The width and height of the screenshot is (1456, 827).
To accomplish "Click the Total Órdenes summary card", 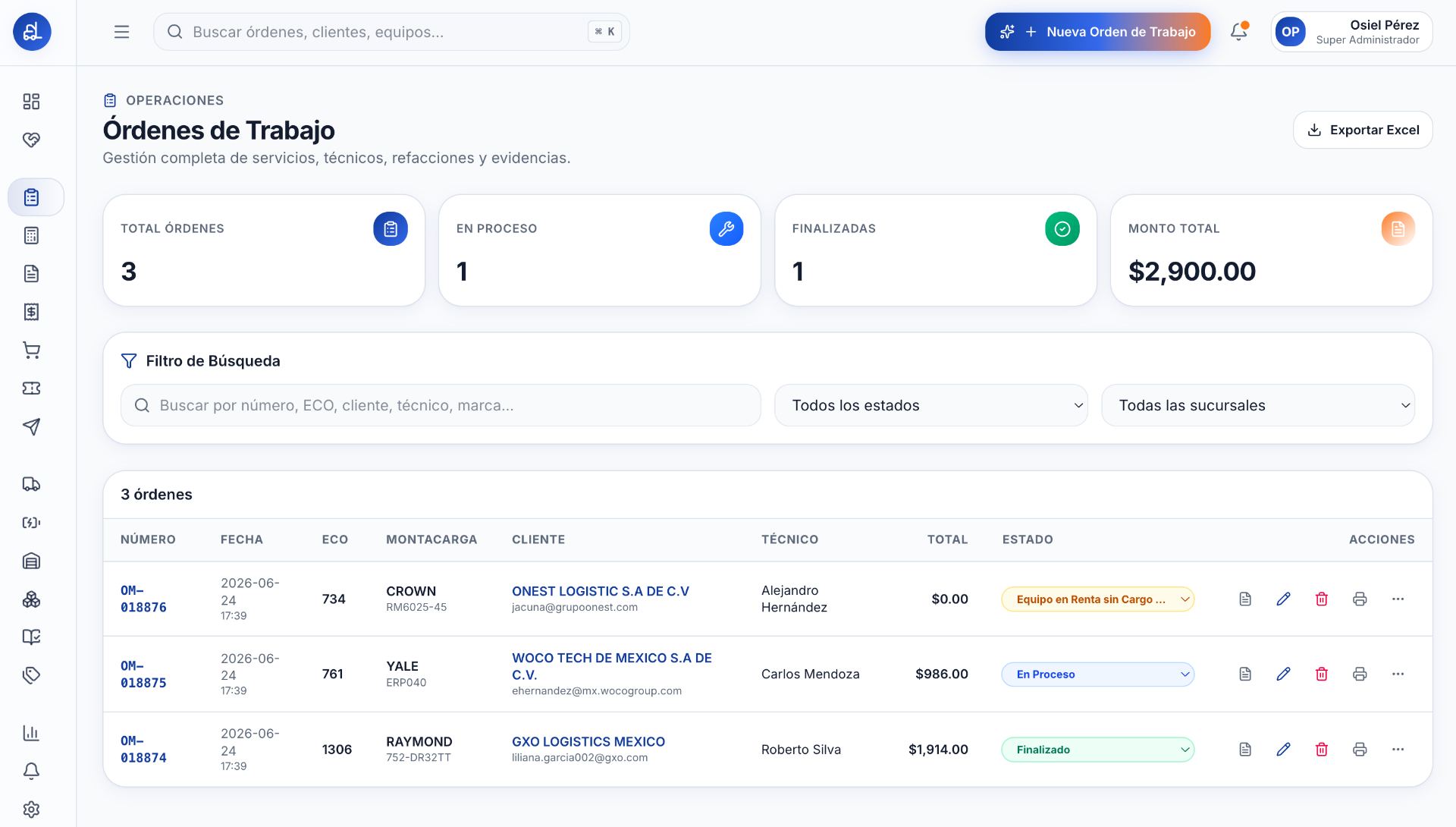I will point(264,250).
